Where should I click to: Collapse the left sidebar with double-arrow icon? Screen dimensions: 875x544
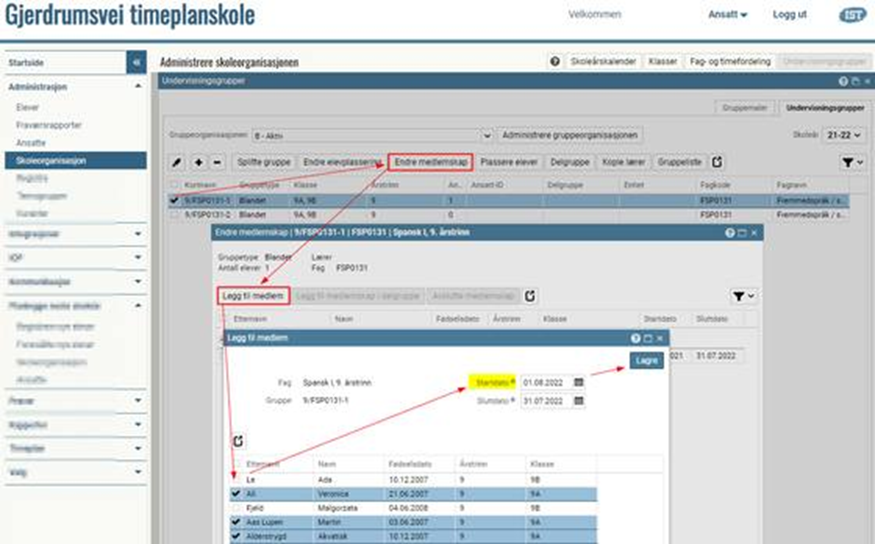[137, 62]
